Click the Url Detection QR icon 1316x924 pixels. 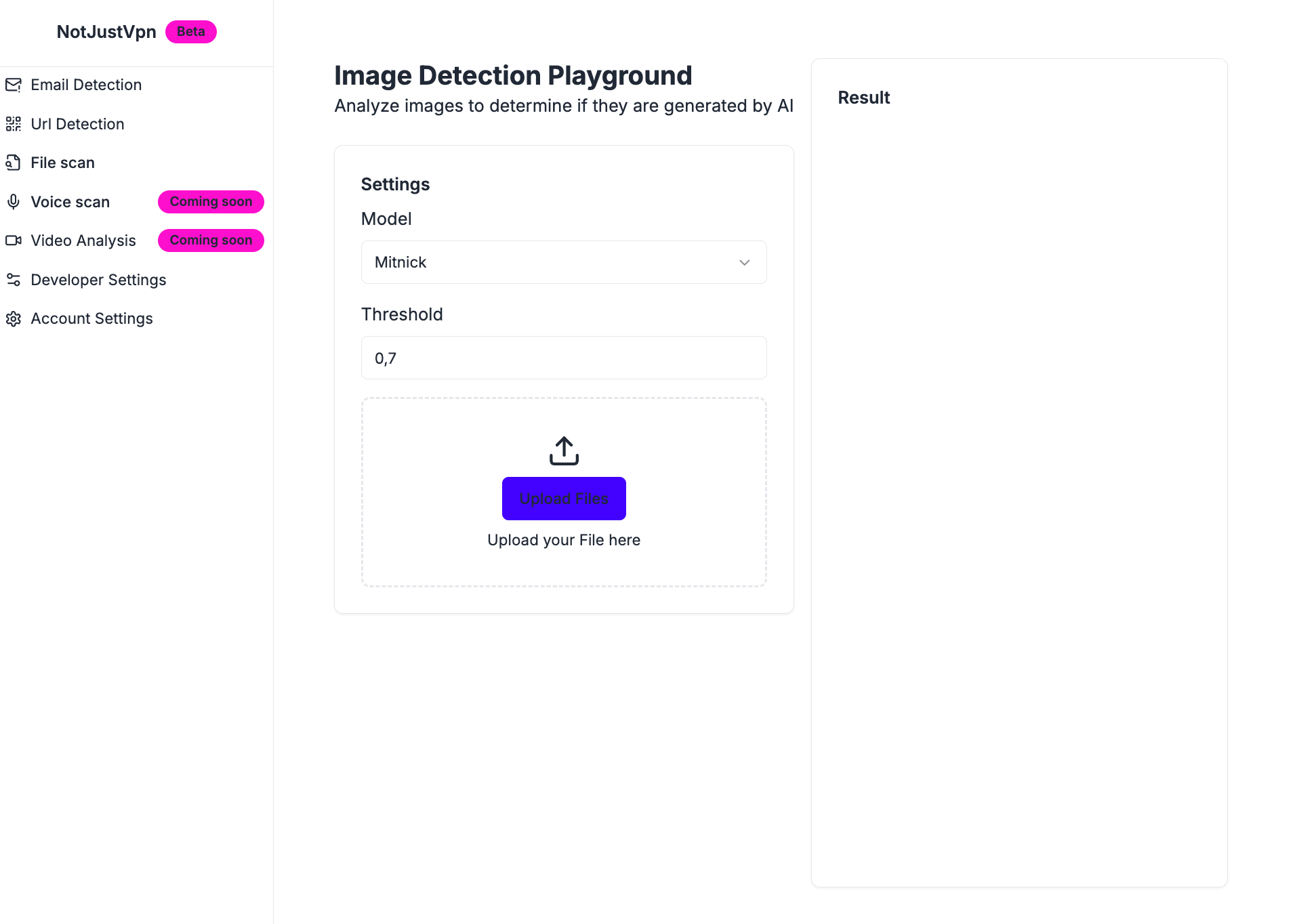point(14,124)
